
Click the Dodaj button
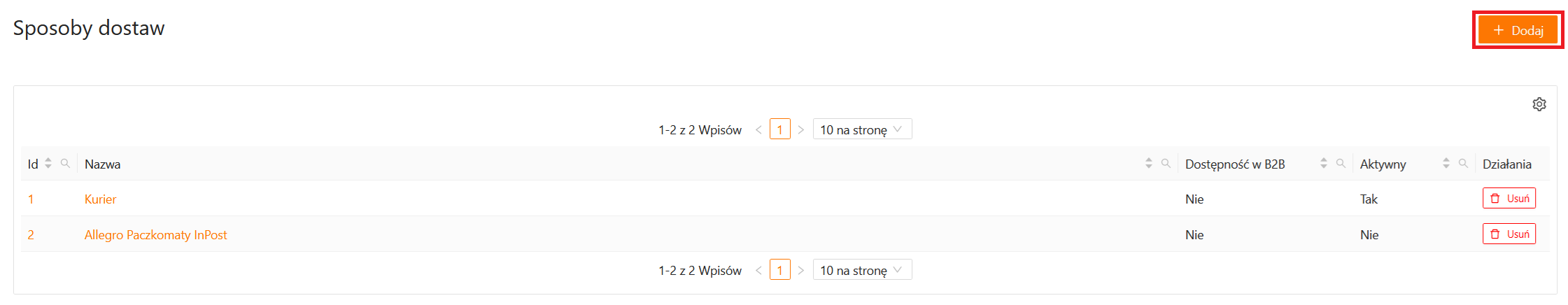coord(1518,30)
